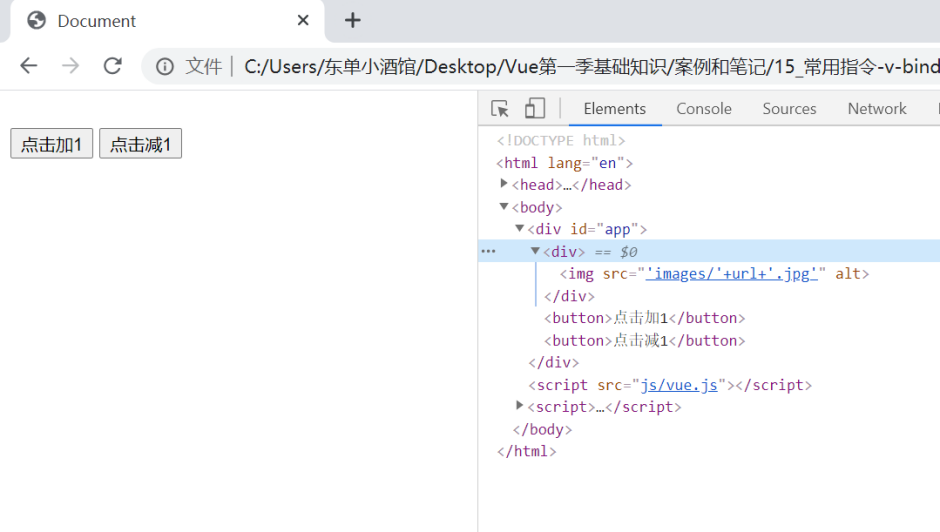The height and width of the screenshot is (532, 940).
Task: Activate the DevTools inspect element picker
Action: coord(499,109)
